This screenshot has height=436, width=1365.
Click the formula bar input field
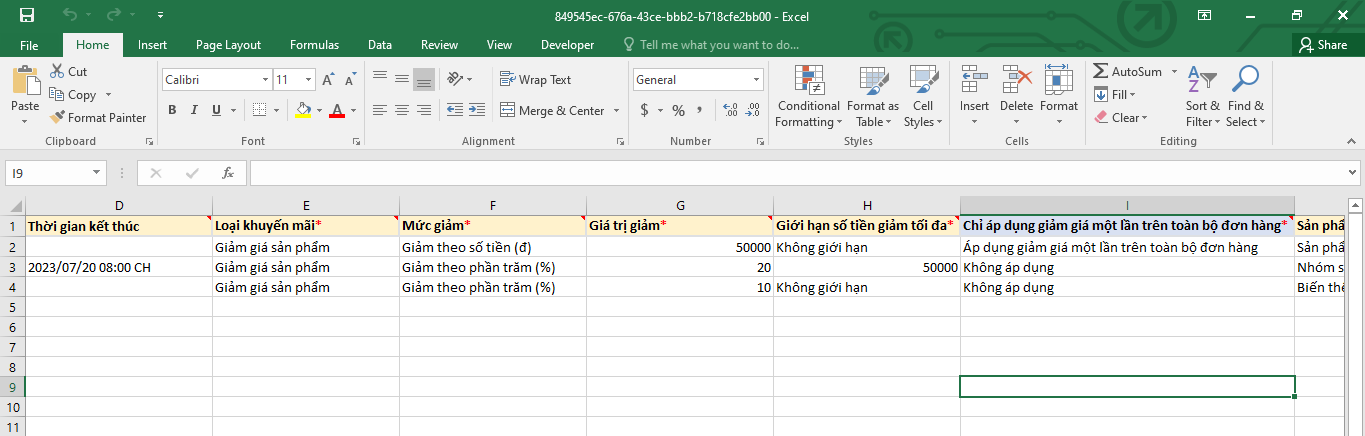[800, 173]
